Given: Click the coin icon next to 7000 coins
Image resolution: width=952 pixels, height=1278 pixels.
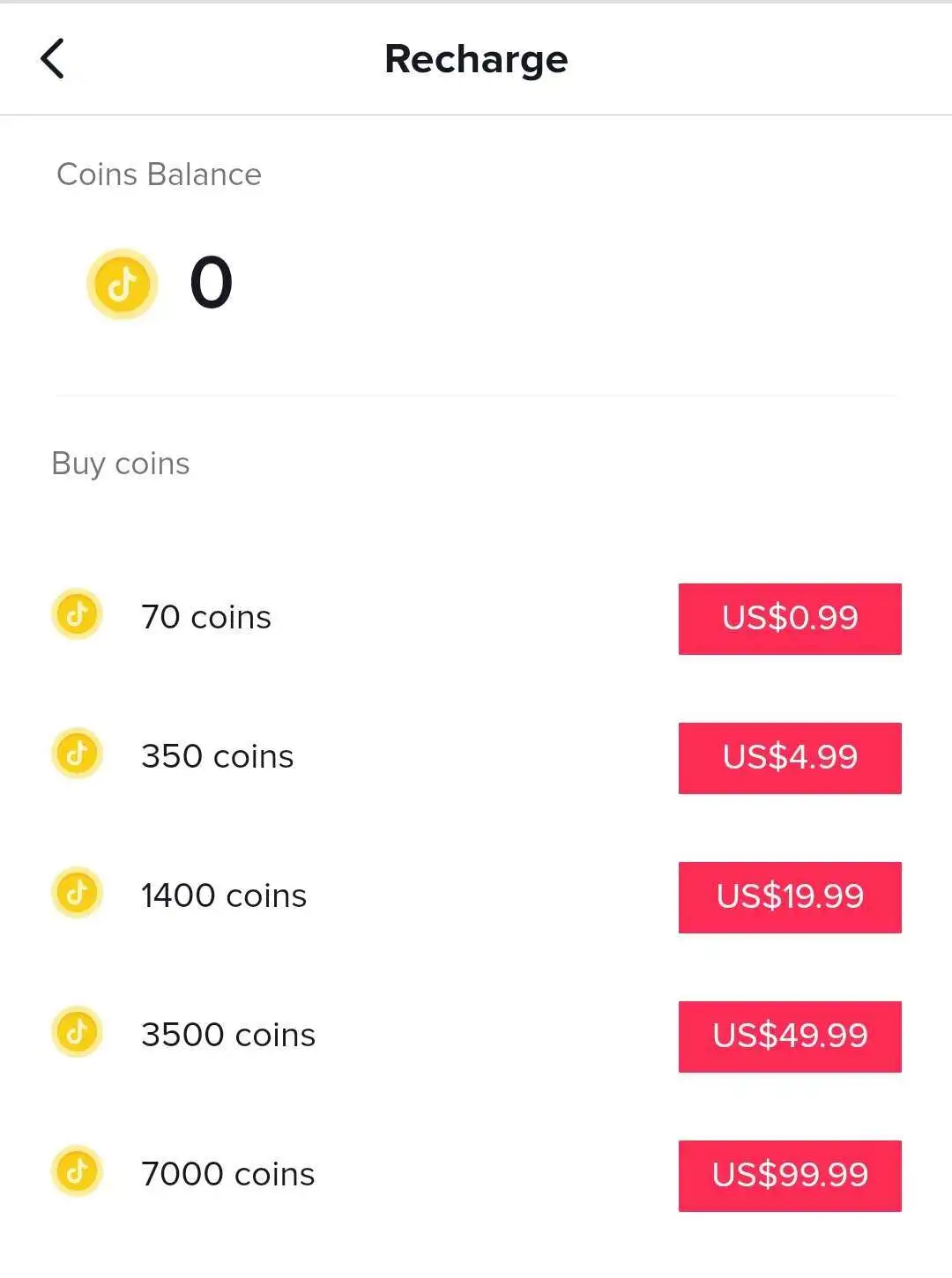Looking at the screenshot, I should pyautogui.click(x=78, y=1170).
